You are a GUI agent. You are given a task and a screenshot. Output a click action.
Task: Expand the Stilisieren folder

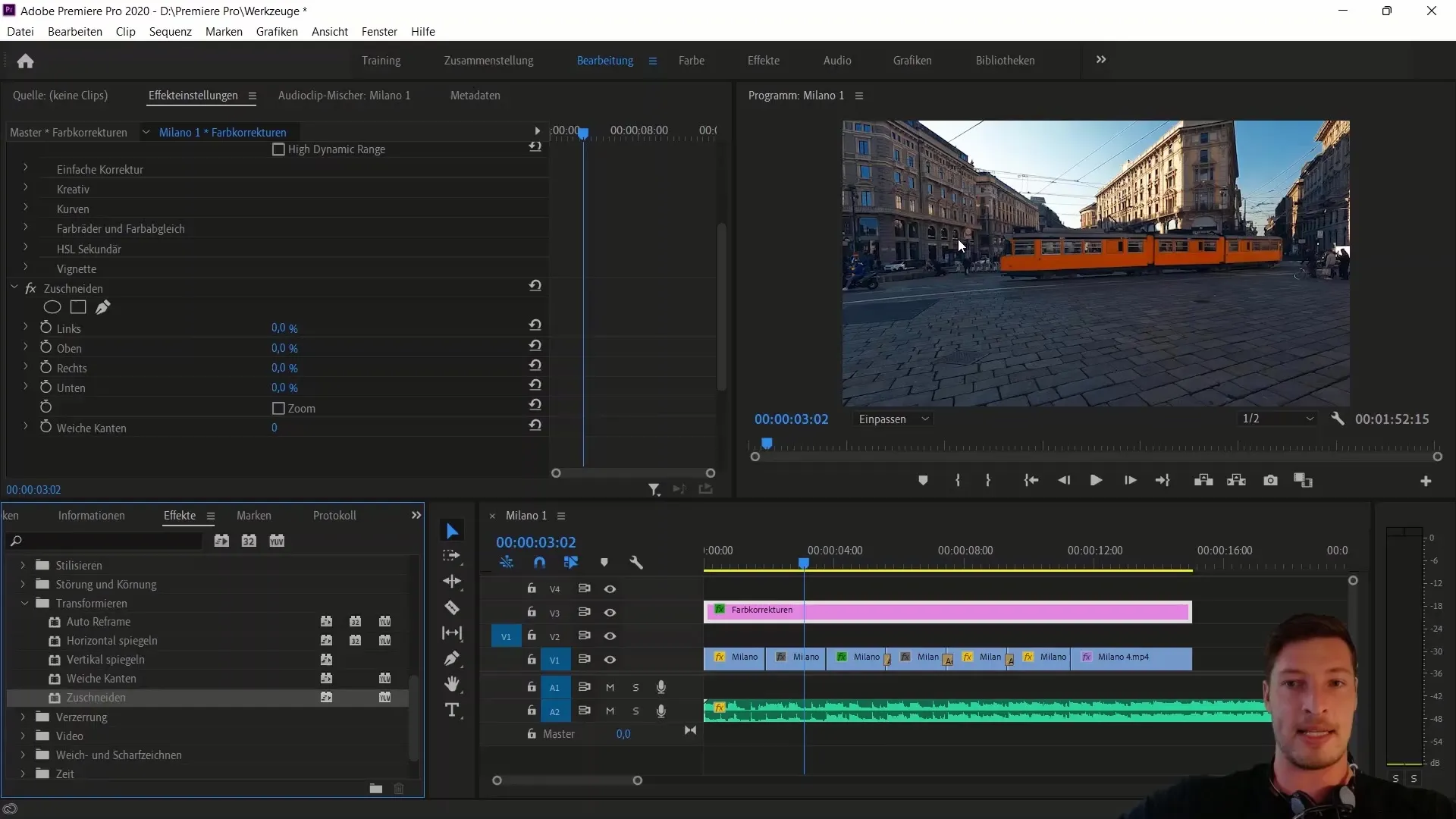click(23, 566)
